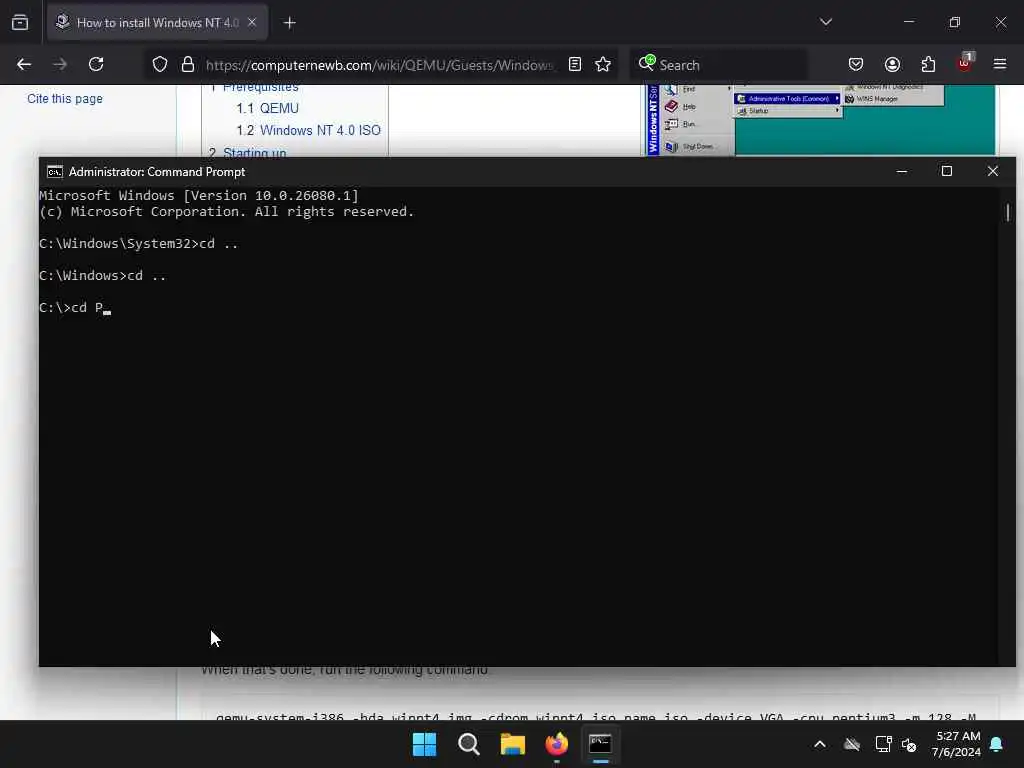Switch to Firefox on taskbar
Viewport: 1024px width, 768px height.
coord(556,744)
